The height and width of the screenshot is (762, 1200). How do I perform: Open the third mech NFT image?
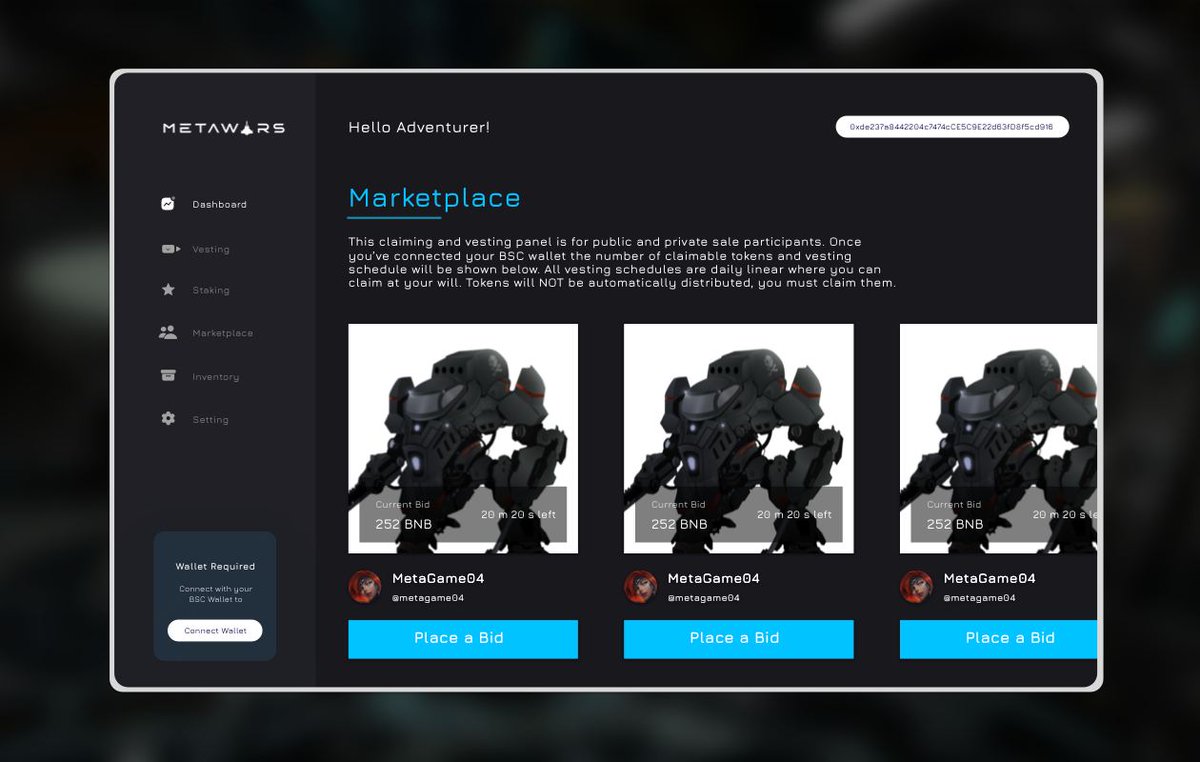coord(998,438)
